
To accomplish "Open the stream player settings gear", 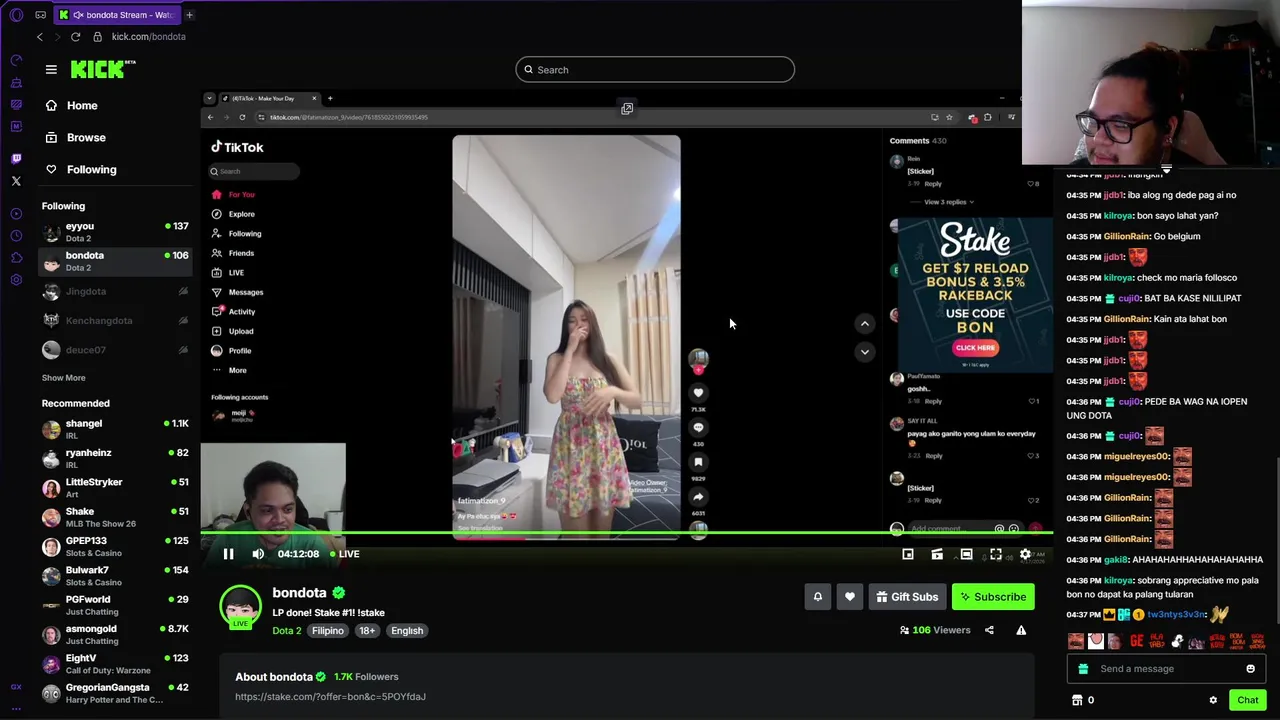I will click(1025, 554).
